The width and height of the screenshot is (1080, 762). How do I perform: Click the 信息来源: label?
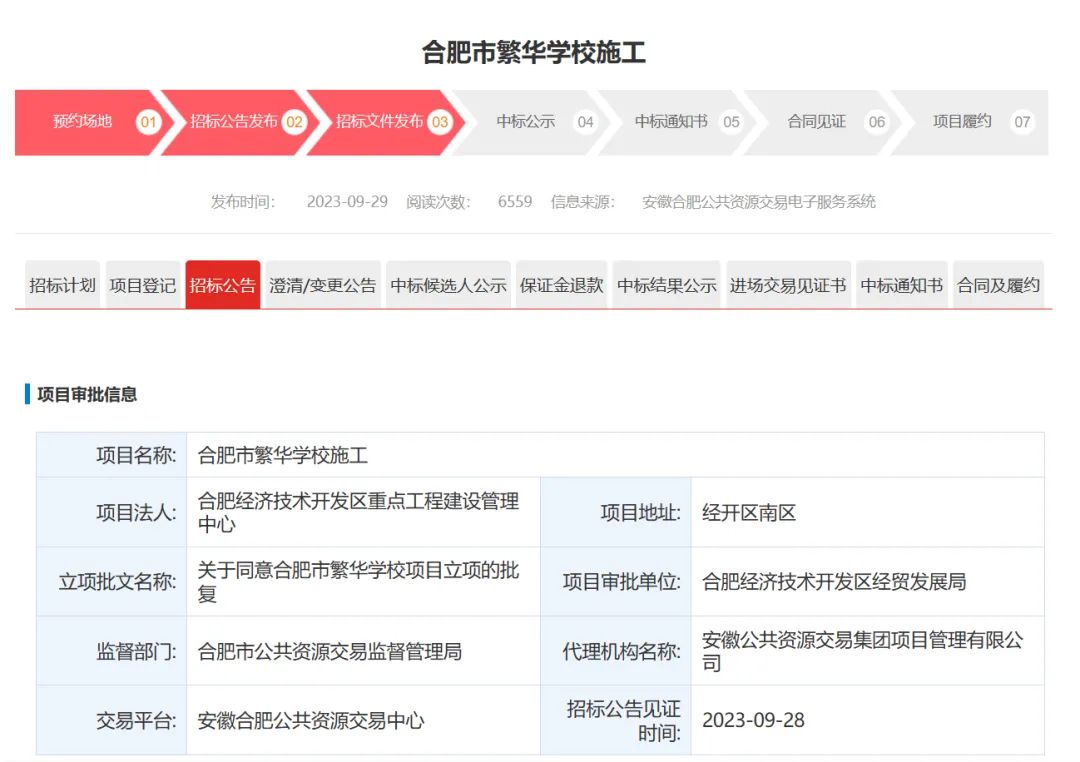[x=583, y=202]
